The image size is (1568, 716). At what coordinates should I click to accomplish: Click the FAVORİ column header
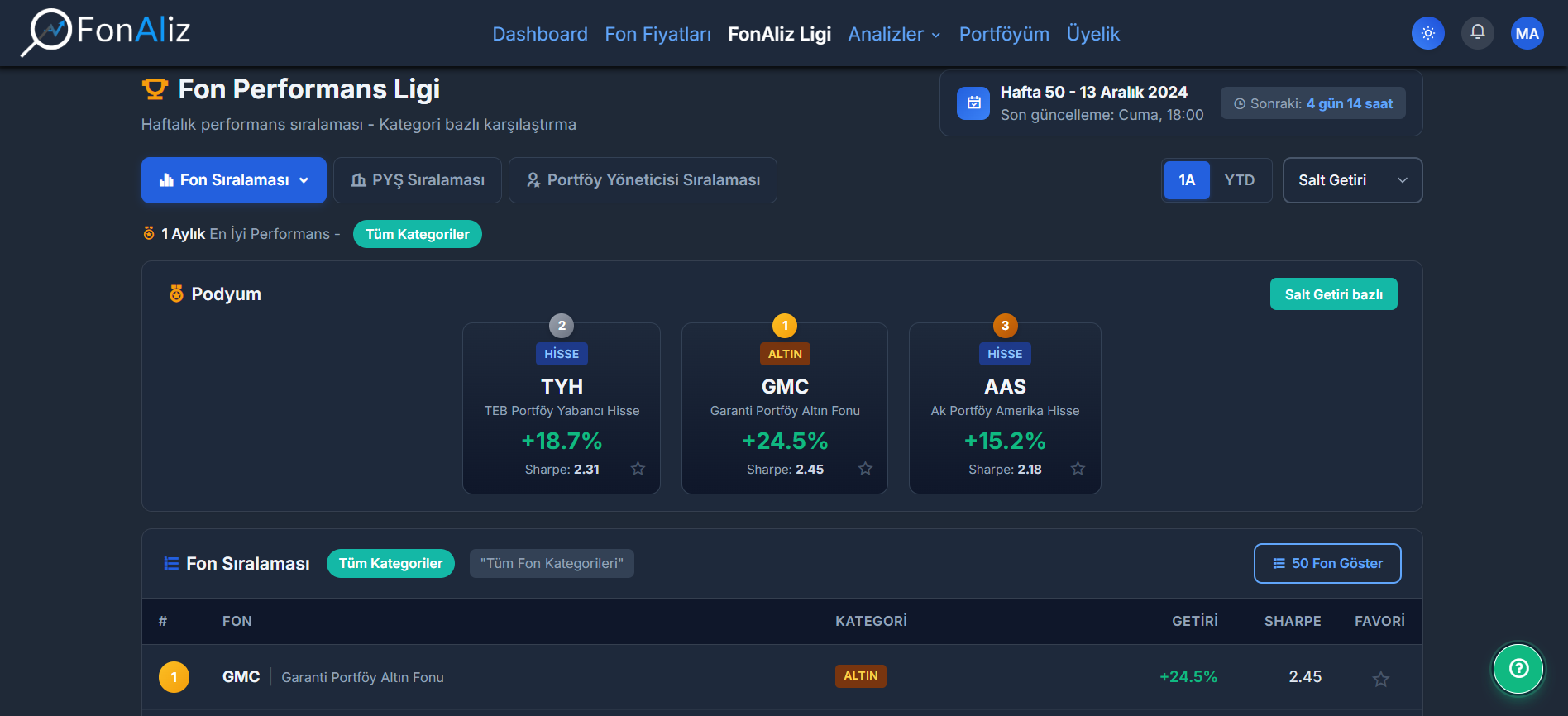tap(1379, 621)
